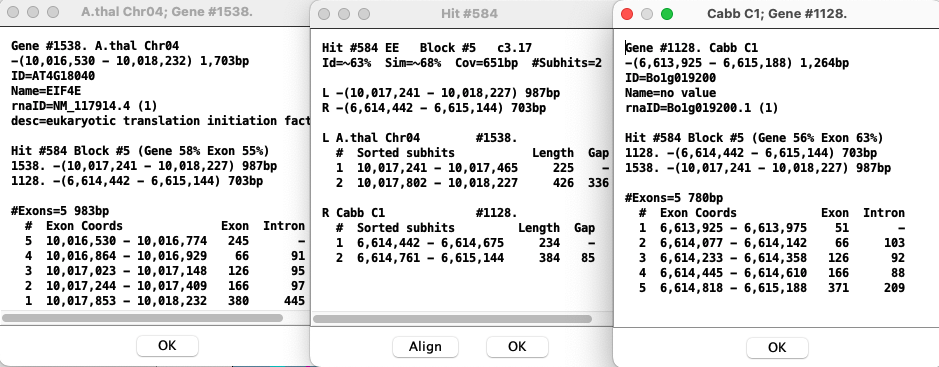Click the -(10,016,530 - 10,018,232) 1,703bp line
This screenshot has height=367, width=939.
[130, 61]
